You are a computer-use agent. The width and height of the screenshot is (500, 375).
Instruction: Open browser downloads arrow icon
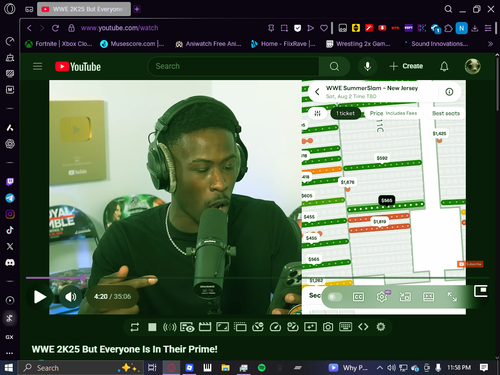coord(475,28)
